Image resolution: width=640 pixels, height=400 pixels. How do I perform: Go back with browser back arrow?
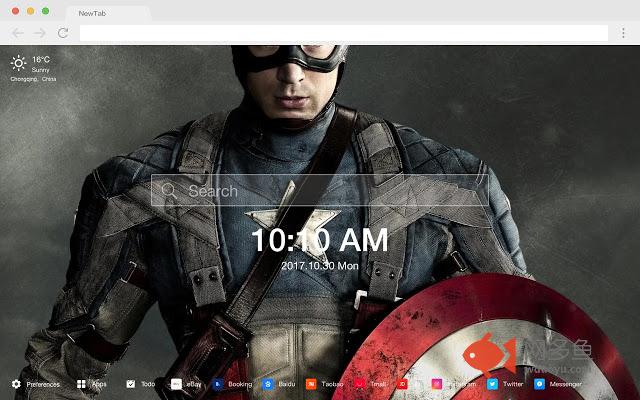pos(18,33)
